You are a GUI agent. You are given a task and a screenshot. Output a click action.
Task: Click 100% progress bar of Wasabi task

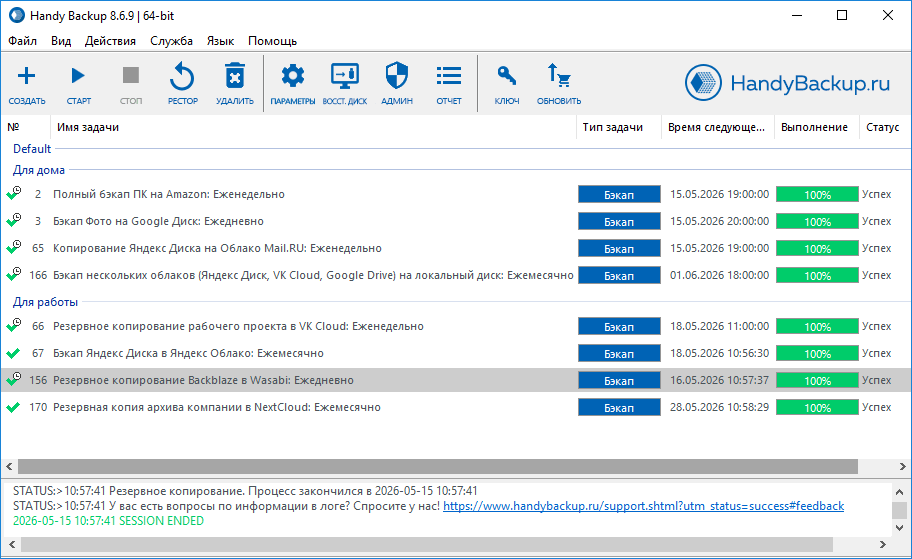pos(817,380)
